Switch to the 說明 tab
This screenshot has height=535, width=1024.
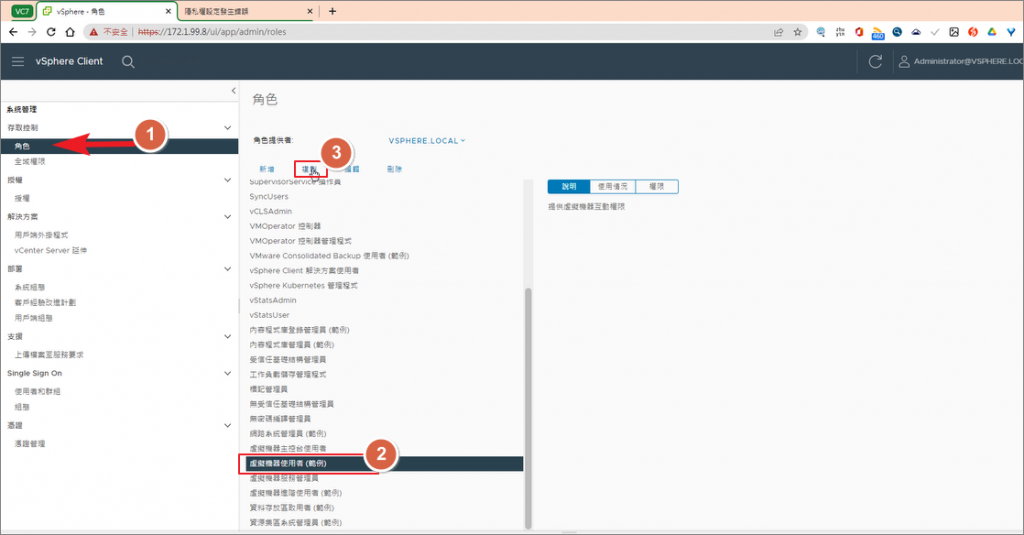(569, 186)
